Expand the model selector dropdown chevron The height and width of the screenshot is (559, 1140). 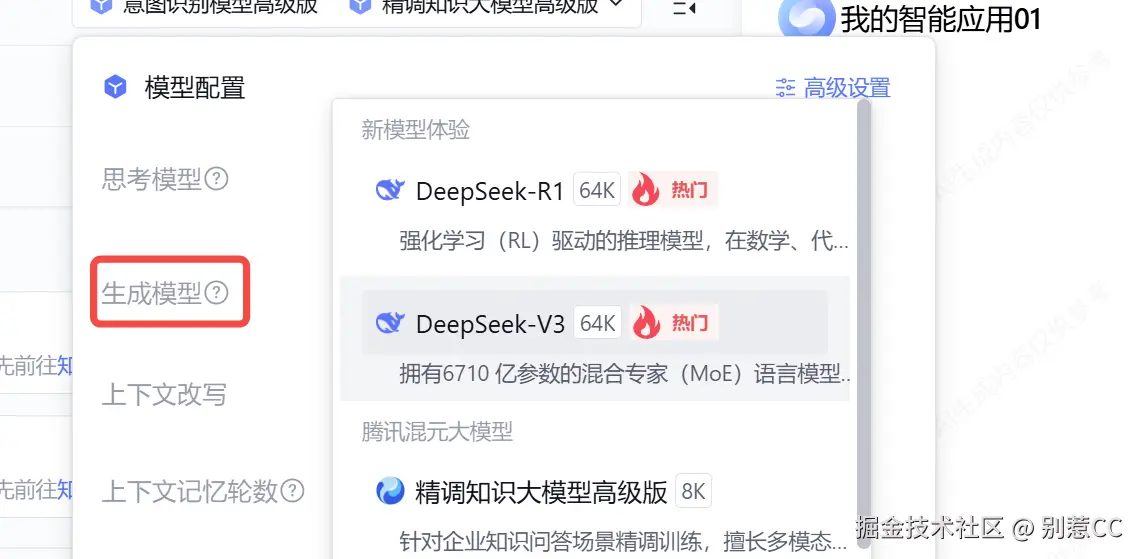tap(615, 5)
